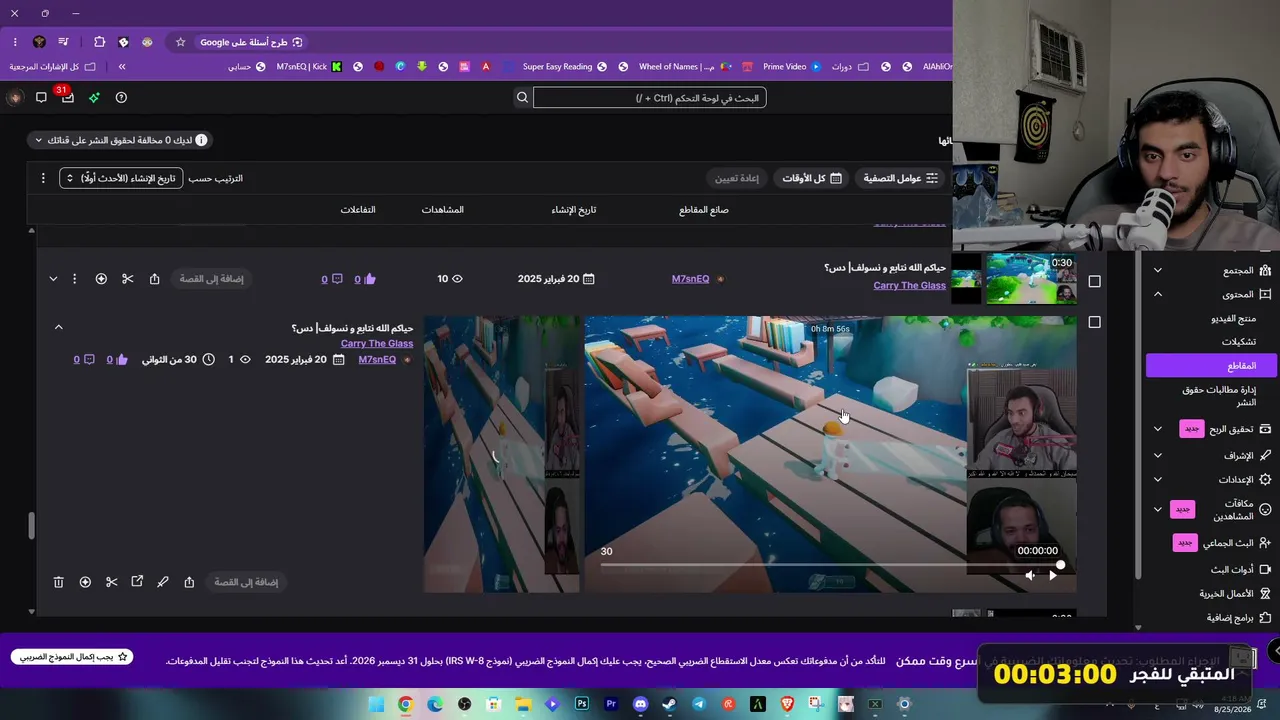Click the dashboard search field البحث في لوحة التحكم
This screenshot has height=720, width=1280.
point(650,97)
